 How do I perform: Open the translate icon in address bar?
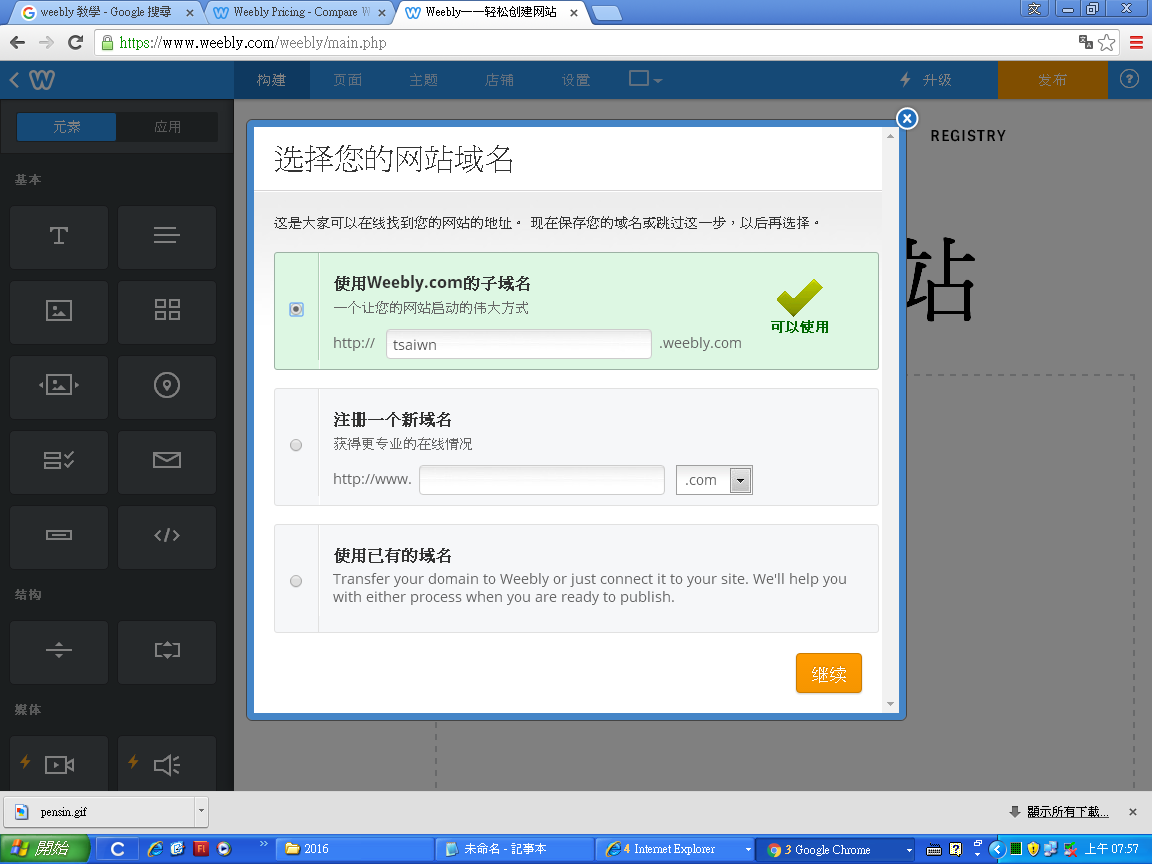[1085, 42]
